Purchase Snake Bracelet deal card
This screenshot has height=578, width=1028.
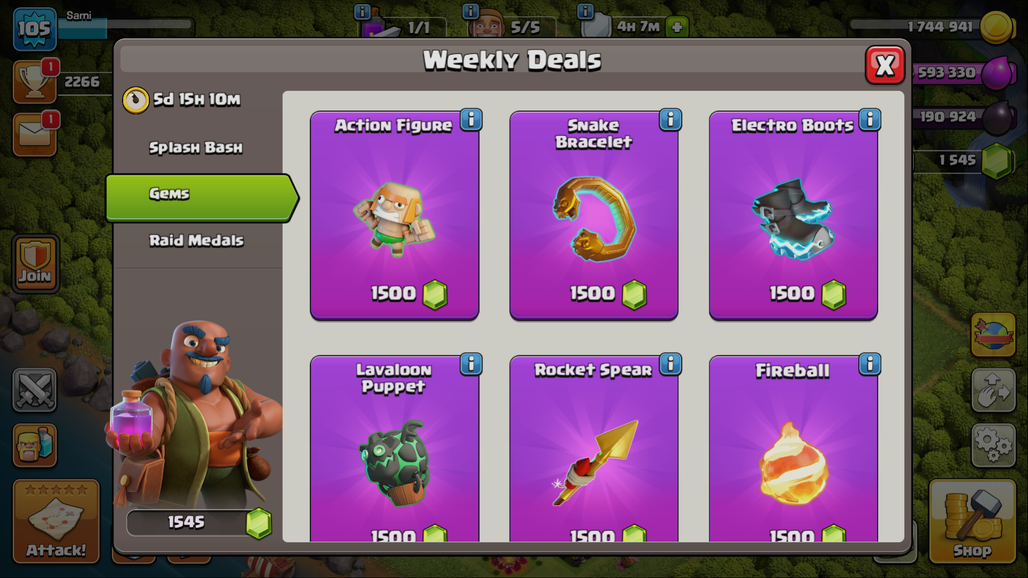pyautogui.click(x=594, y=216)
